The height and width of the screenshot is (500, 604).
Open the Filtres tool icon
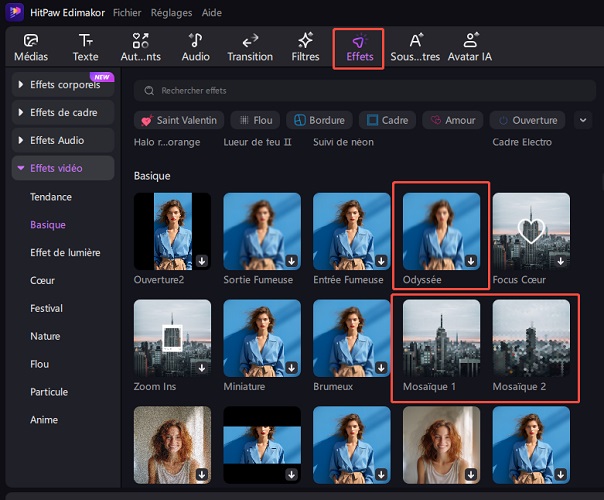(305, 41)
